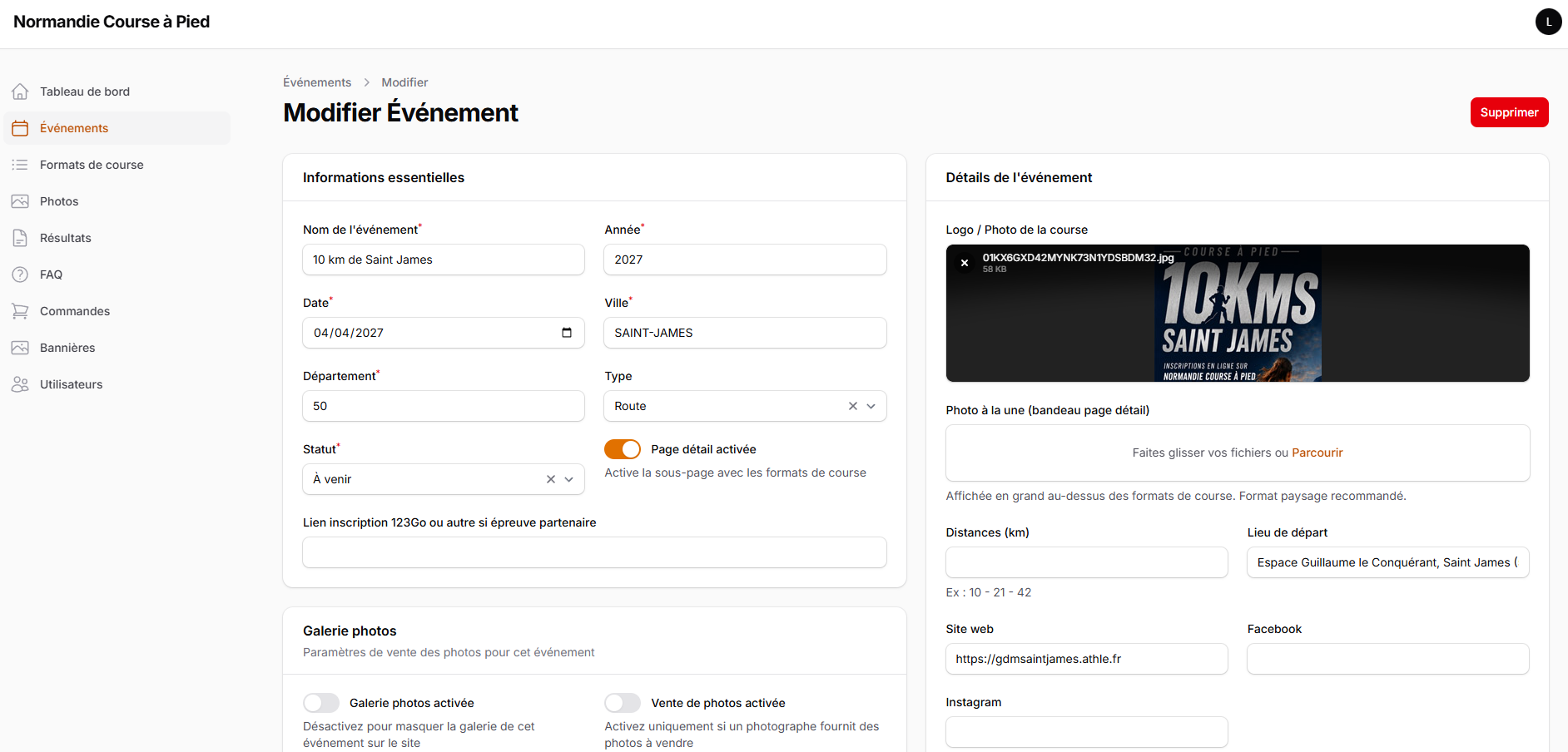
Task: Follow Événements breadcrumb link
Action: point(317,82)
